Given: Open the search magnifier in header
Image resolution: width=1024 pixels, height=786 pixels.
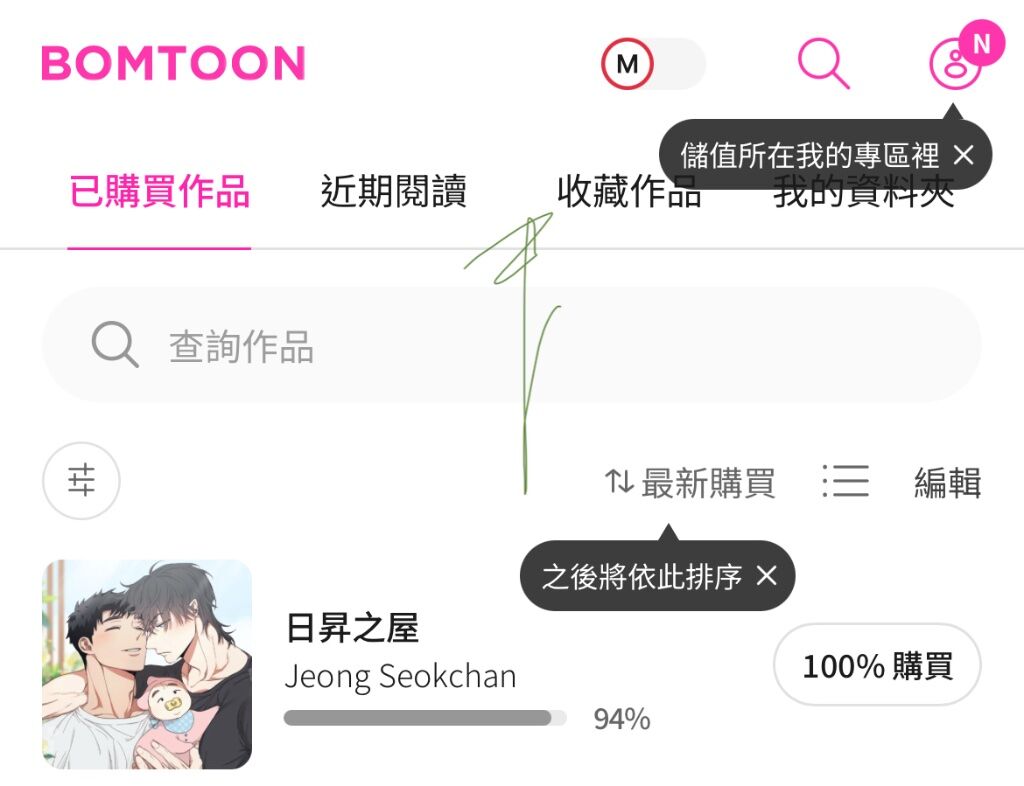Looking at the screenshot, I should [824, 64].
